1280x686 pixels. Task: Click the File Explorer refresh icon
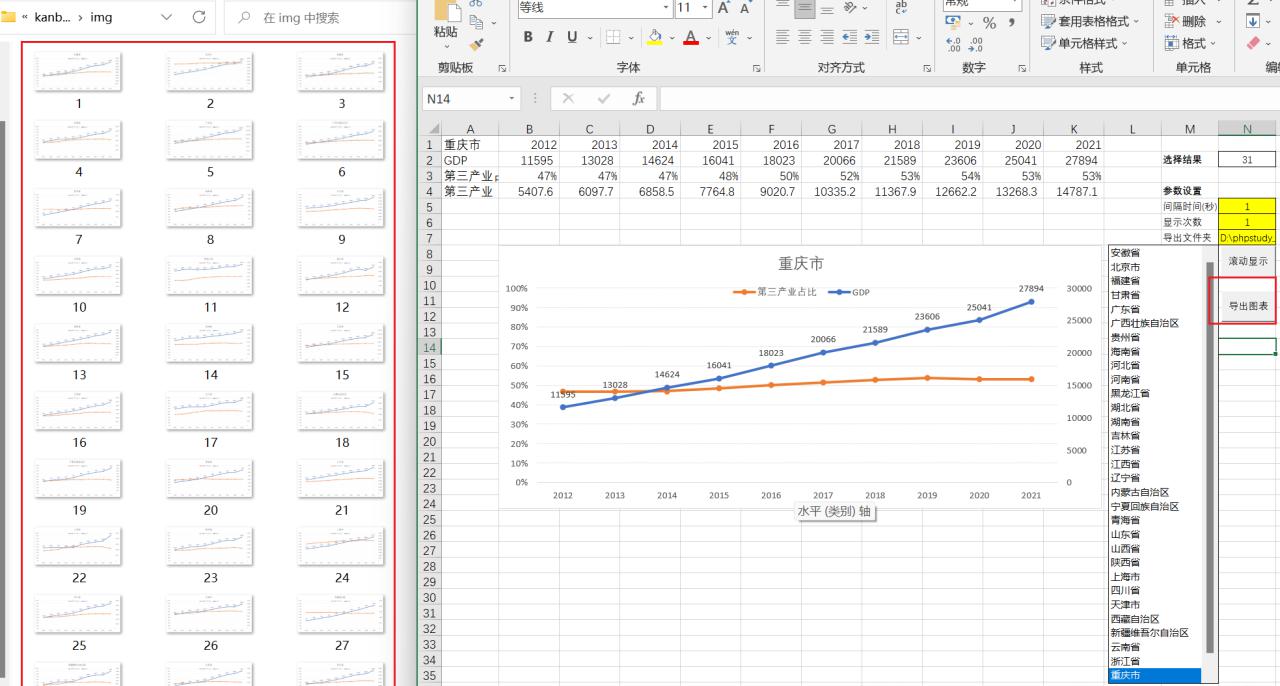199,17
